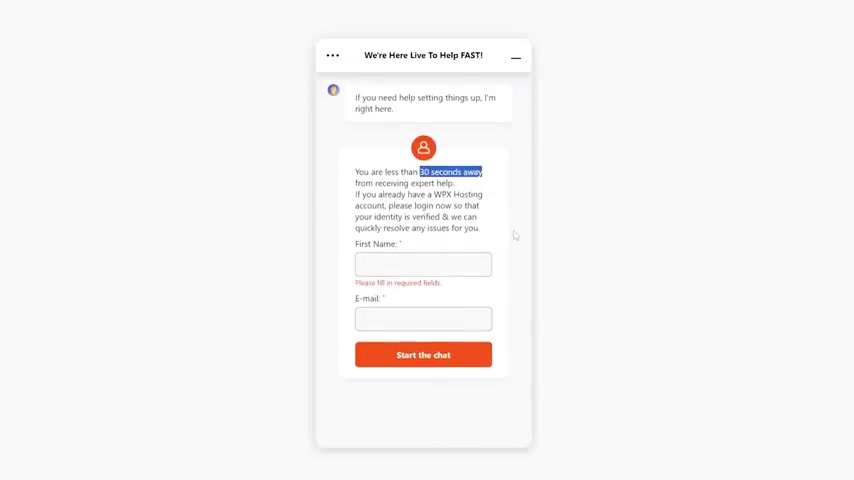Image resolution: width=854 pixels, height=480 pixels.
Task: Click the "If you need help" message bubble
Action: point(428,103)
